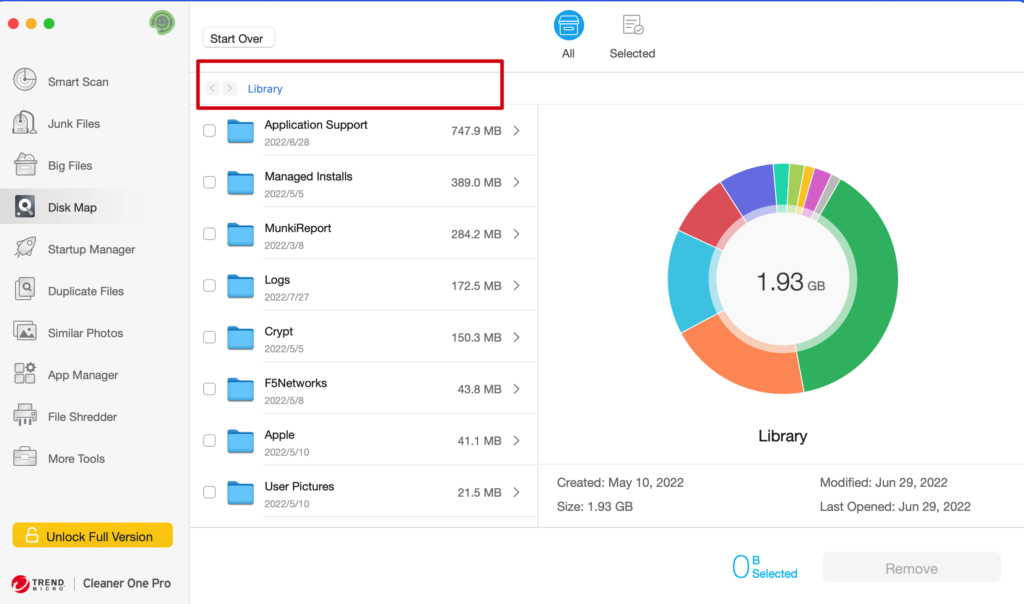This screenshot has width=1024, height=604.
Task: Expand the MunkiReport folder arrow
Action: point(516,234)
